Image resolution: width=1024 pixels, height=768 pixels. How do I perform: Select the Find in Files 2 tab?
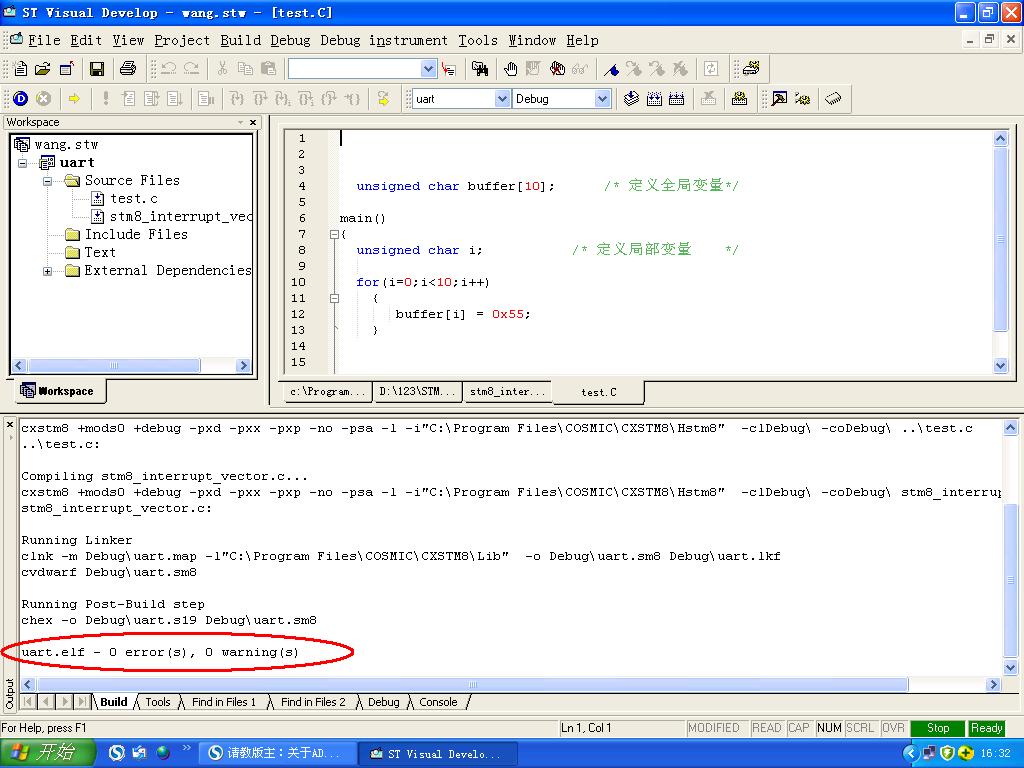click(313, 702)
